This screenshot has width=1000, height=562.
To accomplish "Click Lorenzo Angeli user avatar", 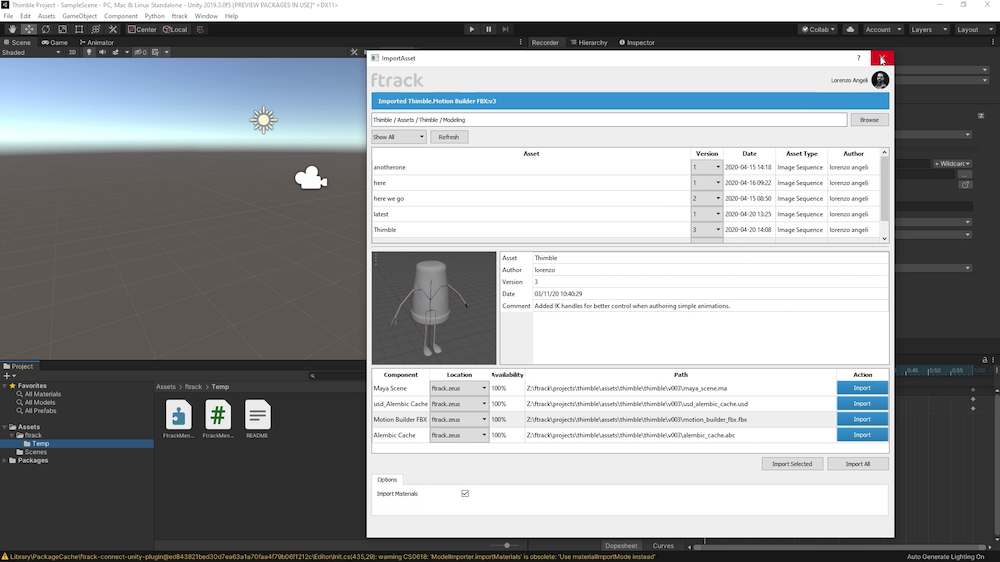I will [x=880, y=80].
